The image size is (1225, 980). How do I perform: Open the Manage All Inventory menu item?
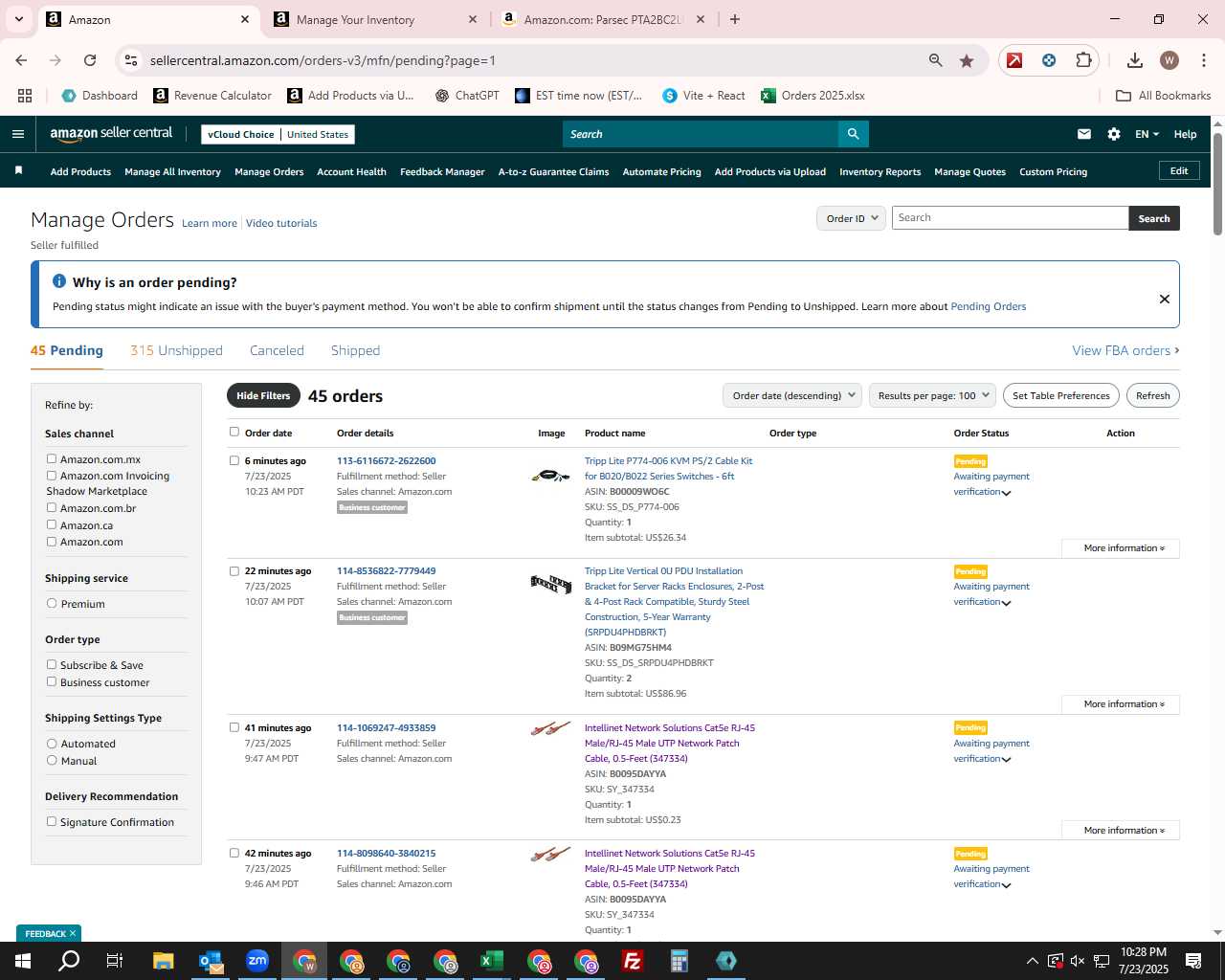point(172,172)
